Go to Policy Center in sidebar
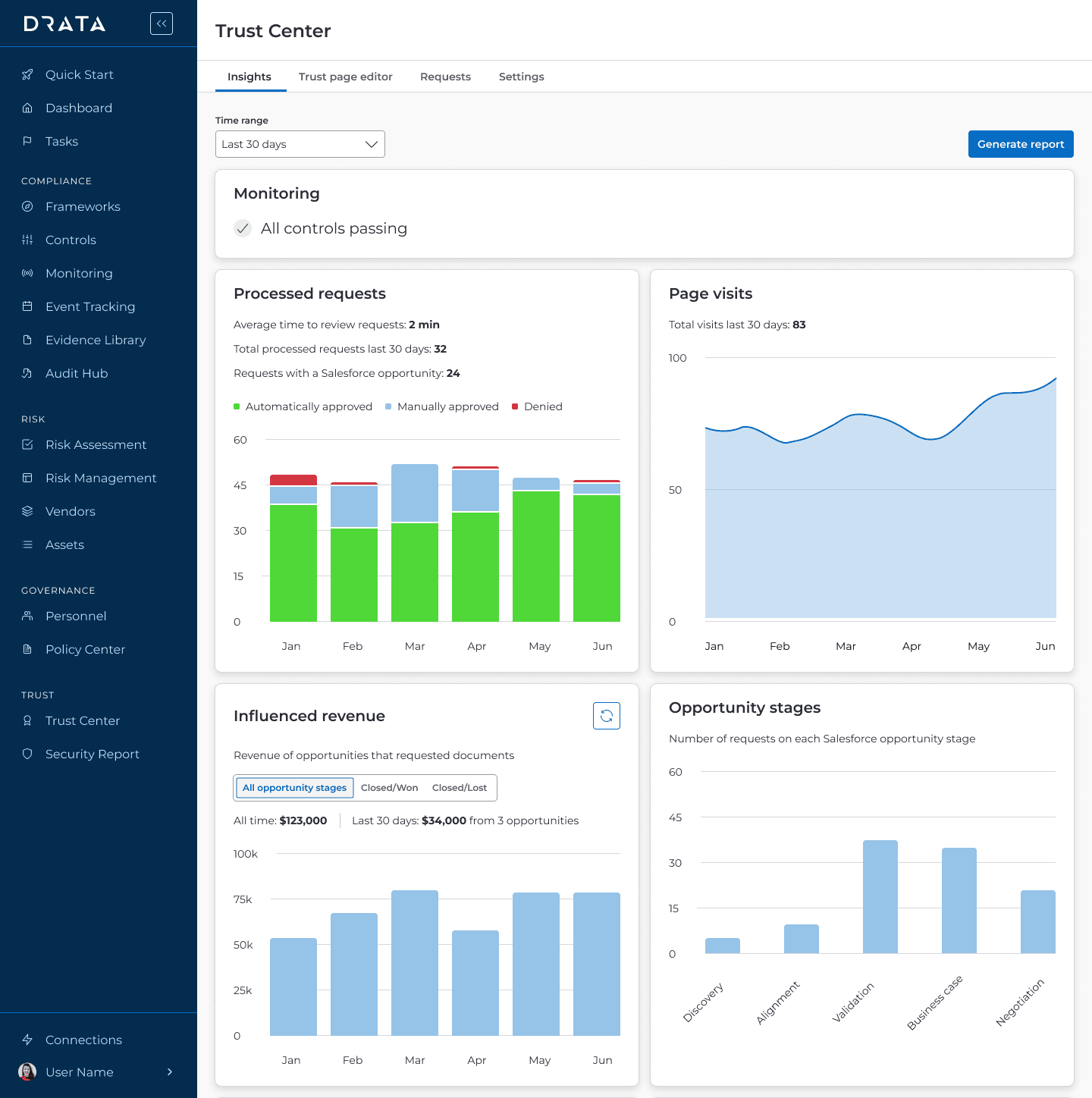Image resolution: width=1092 pixels, height=1098 pixels. pyautogui.click(x=85, y=649)
